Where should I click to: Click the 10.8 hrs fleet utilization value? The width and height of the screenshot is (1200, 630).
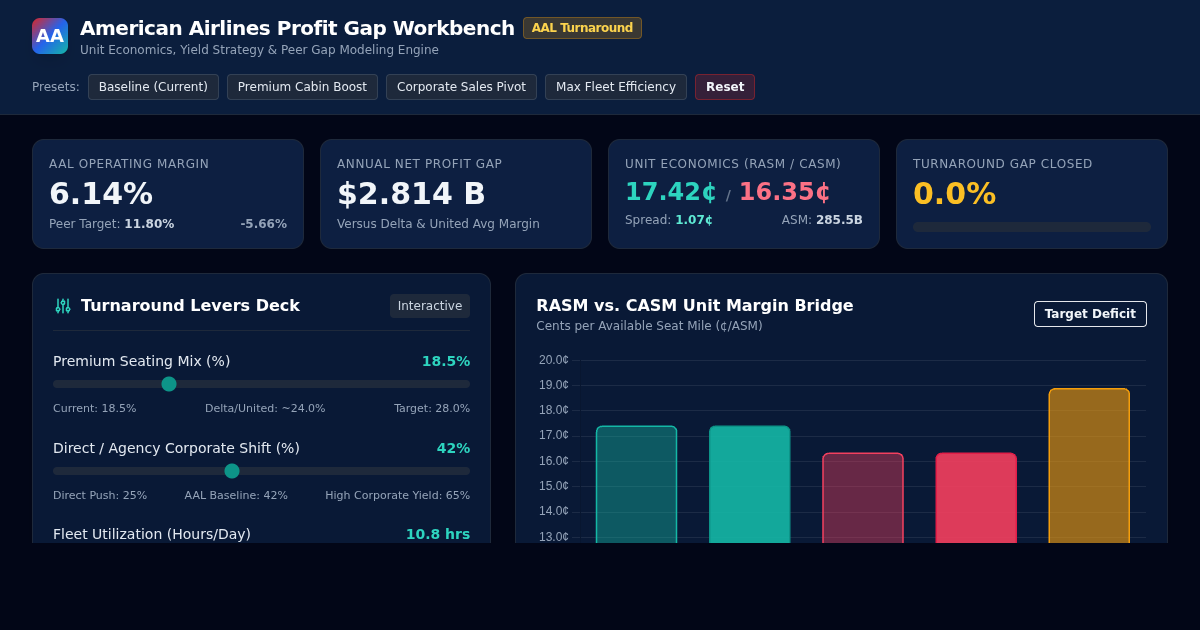pyautogui.click(x=438, y=534)
